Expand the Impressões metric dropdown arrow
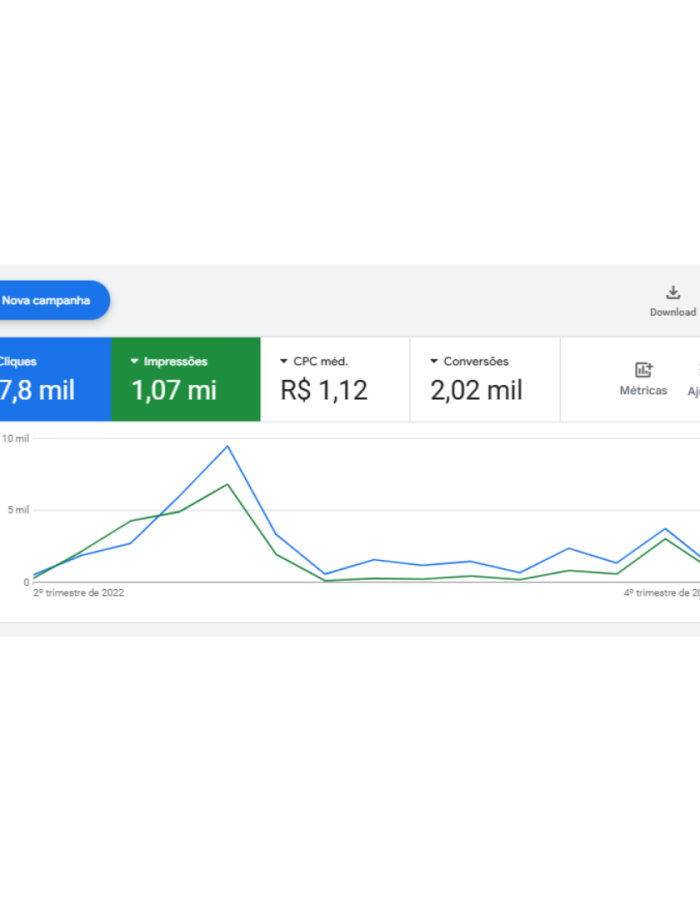 (135, 362)
